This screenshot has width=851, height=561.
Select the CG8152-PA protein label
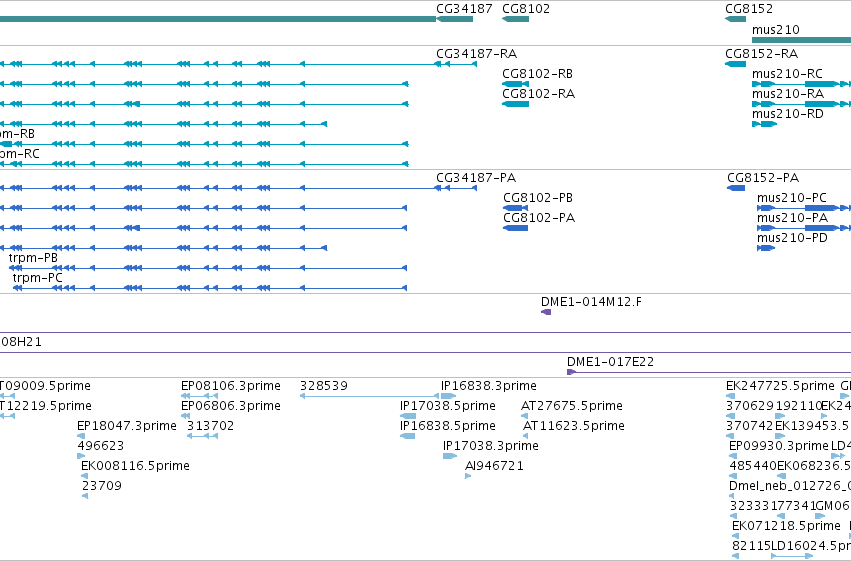763,178
